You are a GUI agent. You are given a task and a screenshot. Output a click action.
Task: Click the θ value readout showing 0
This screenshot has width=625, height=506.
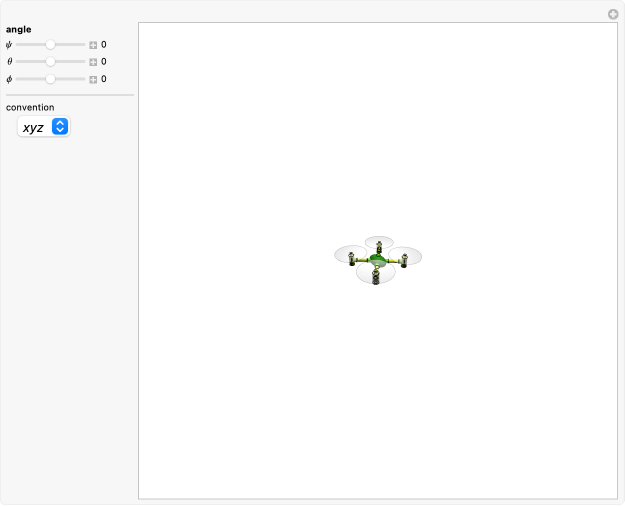104,62
